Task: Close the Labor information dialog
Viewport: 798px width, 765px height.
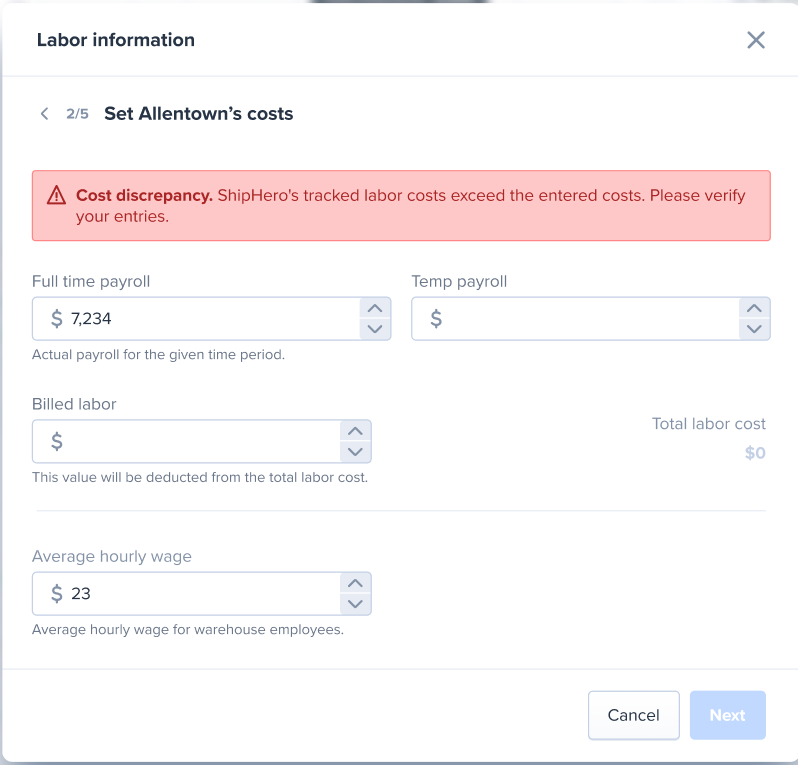Action: pos(756,40)
